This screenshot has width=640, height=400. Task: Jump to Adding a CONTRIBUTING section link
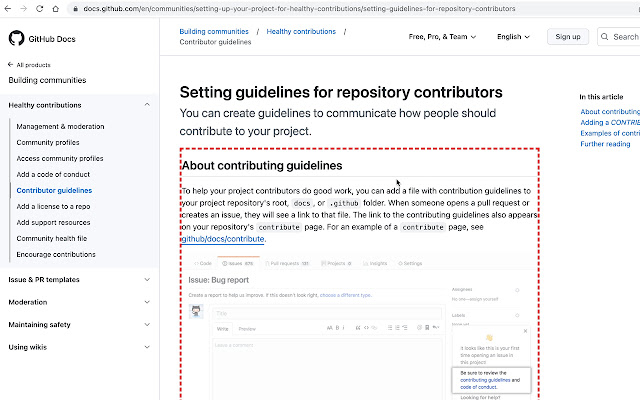click(610, 122)
